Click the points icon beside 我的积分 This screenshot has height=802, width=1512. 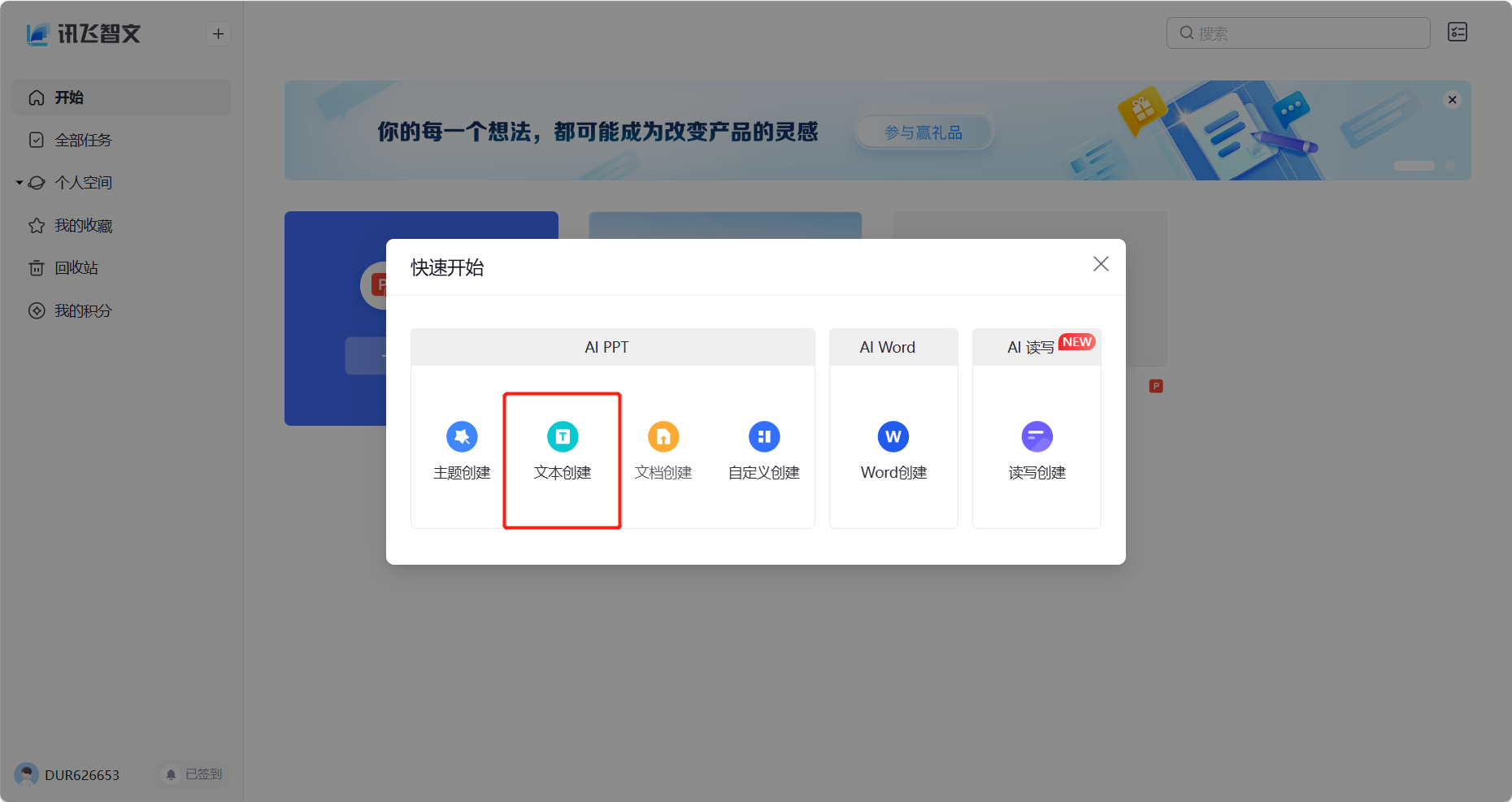pyautogui.click(x=37, y=310)
